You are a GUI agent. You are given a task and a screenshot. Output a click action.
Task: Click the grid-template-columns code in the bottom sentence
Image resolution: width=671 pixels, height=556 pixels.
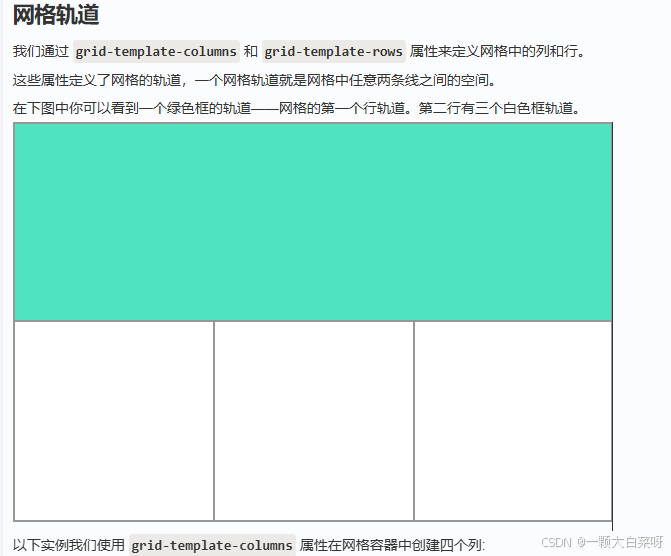tap(212, 545)
